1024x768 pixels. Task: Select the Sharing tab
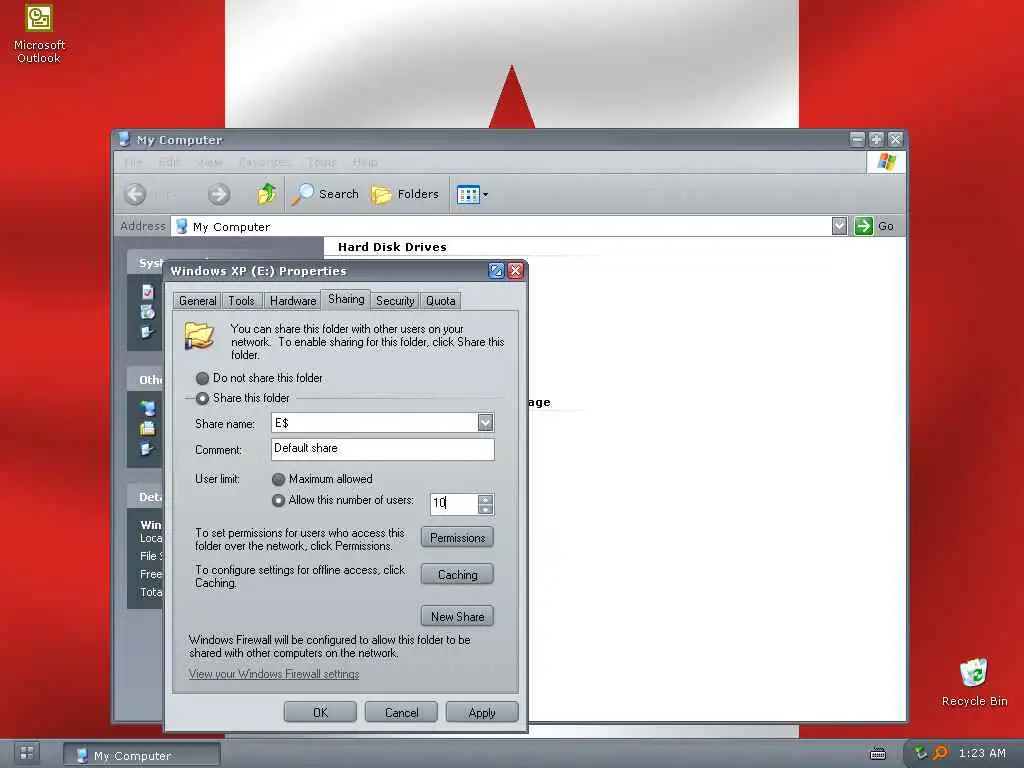click(x=345, y=299)
